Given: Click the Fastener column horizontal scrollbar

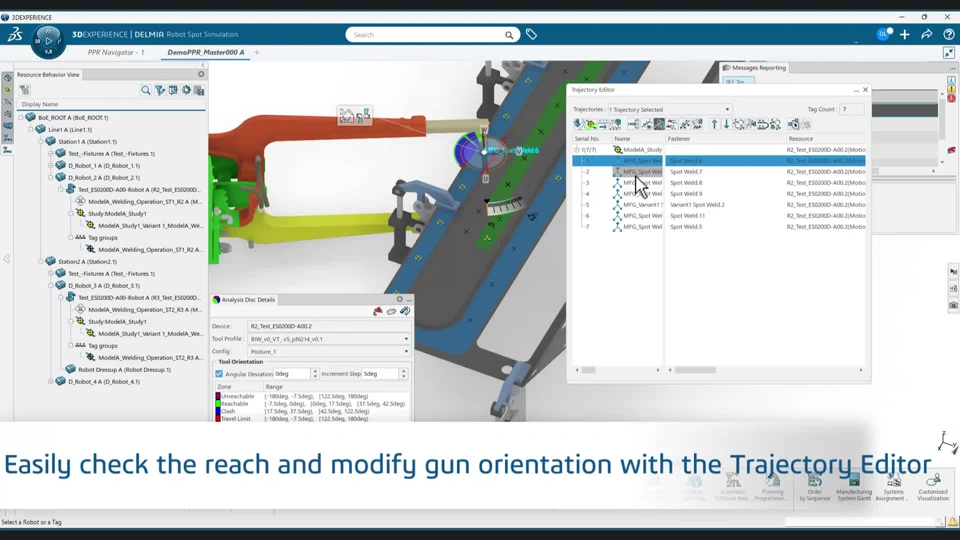Looking at the screenshot, I should pos(696,370).
